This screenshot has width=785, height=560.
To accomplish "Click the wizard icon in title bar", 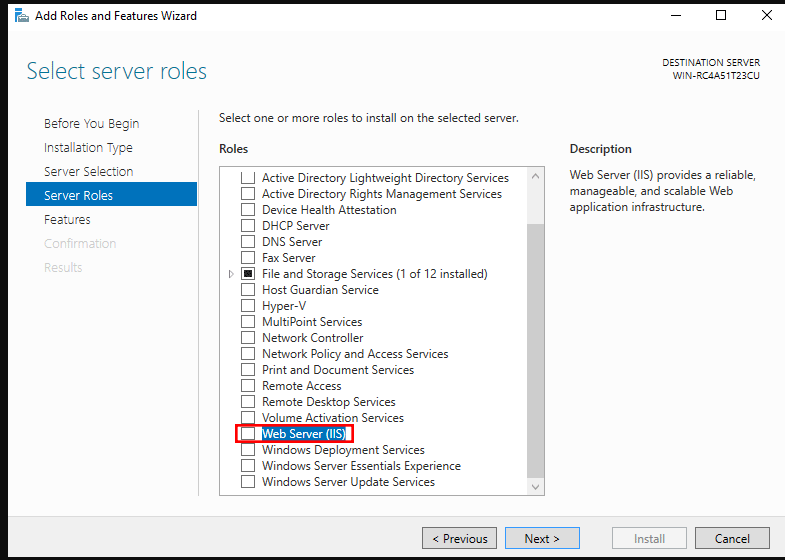I will (22, 16).
